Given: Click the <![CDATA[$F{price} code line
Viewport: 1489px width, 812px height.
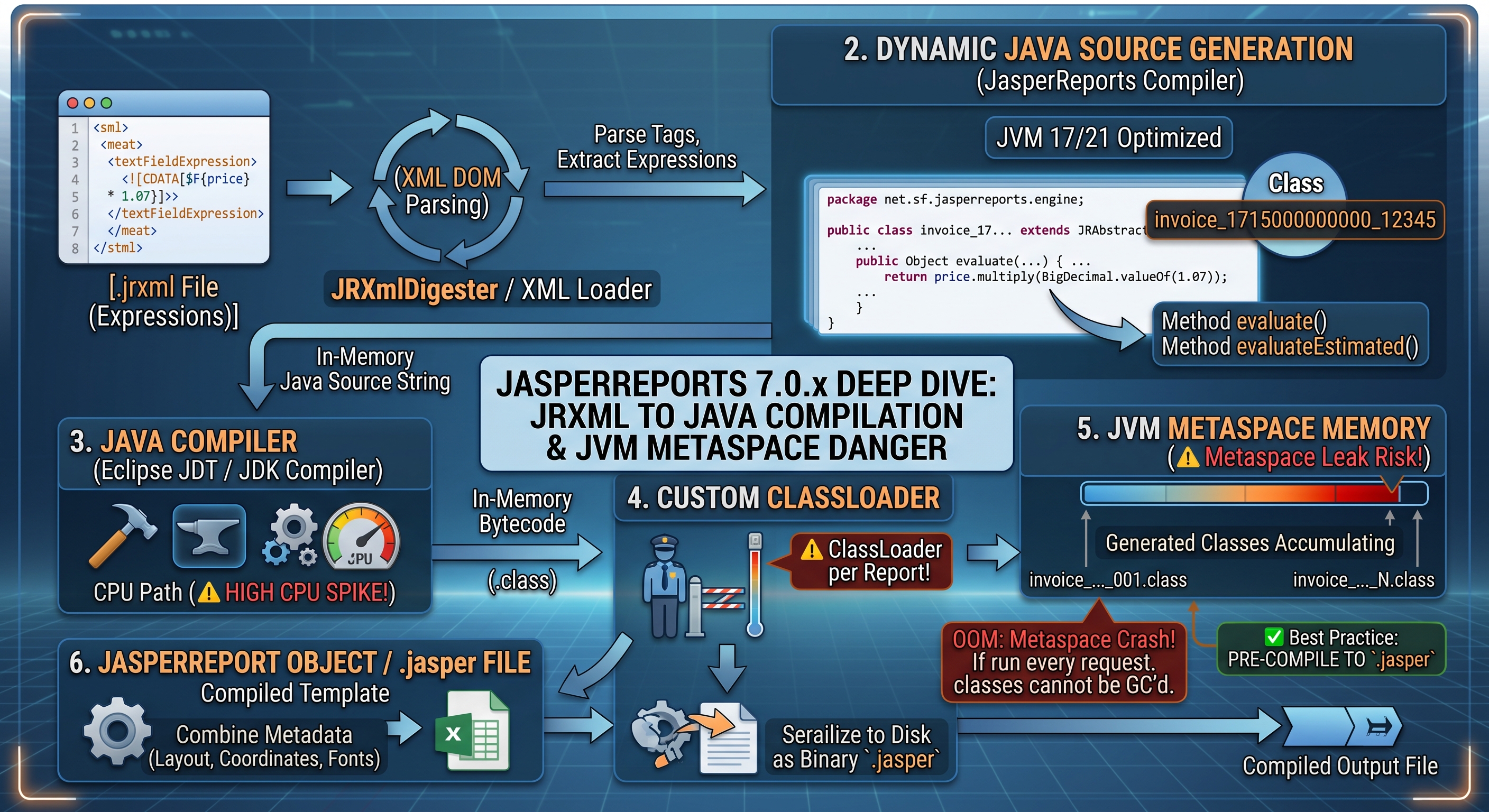Looking at the screenshot, I should pyautogui.click(x=186, y=179).
